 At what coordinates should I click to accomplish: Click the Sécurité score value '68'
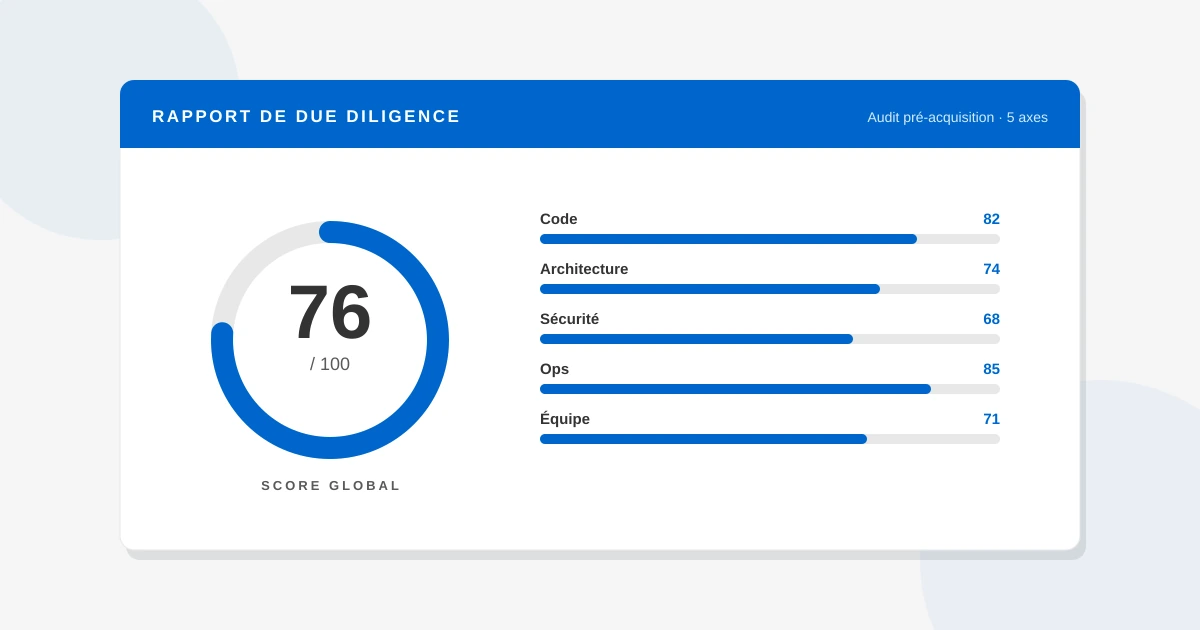pos(991,319)
